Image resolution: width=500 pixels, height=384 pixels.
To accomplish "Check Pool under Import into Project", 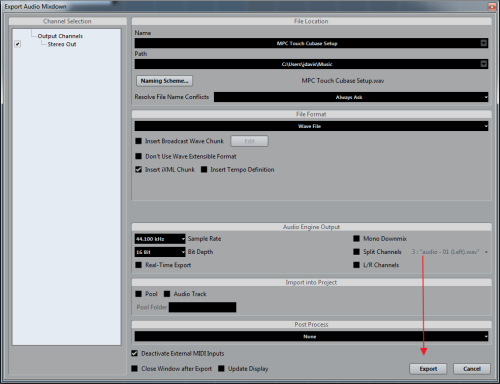I will point(138,294).
